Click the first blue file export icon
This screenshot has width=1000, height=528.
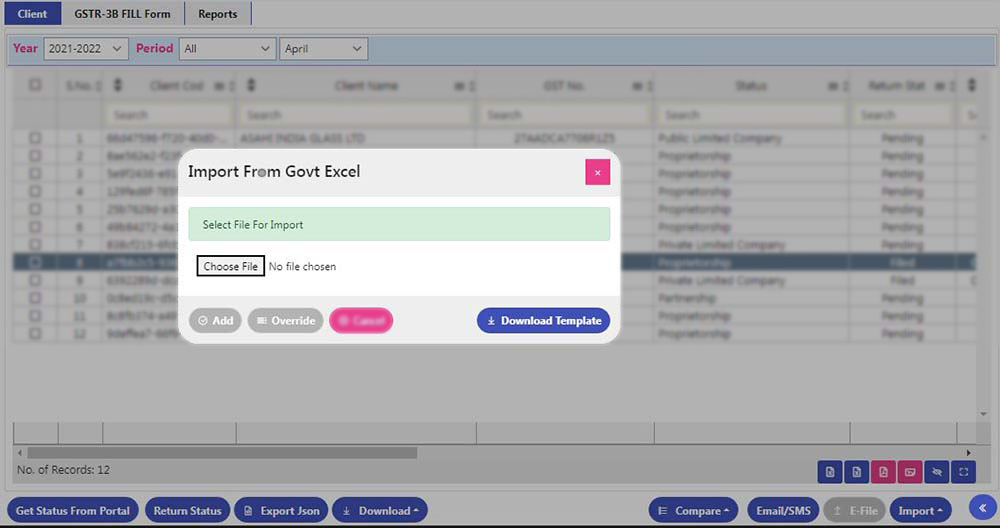point(829,471)
